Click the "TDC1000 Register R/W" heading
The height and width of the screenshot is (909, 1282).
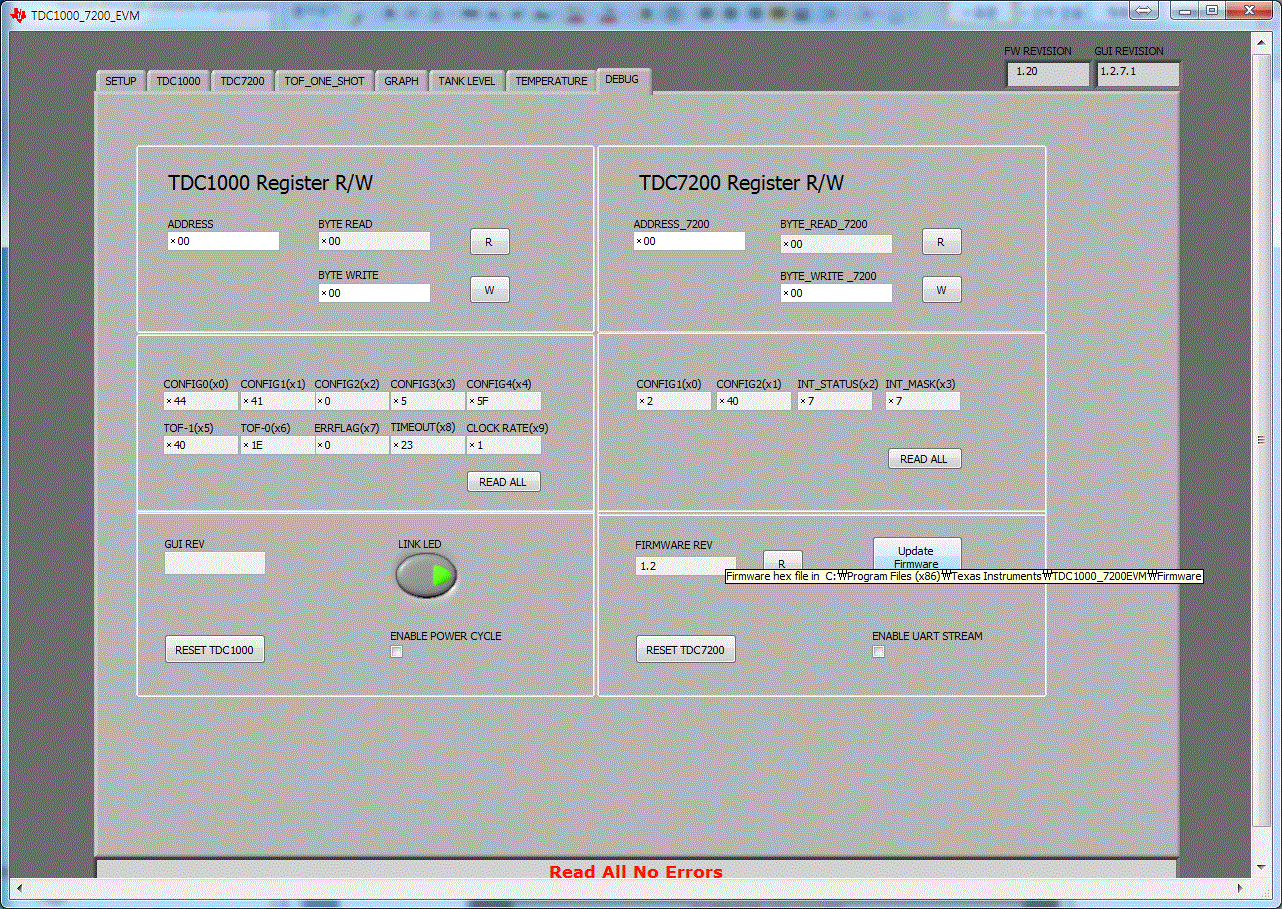(x=270, y=183)
